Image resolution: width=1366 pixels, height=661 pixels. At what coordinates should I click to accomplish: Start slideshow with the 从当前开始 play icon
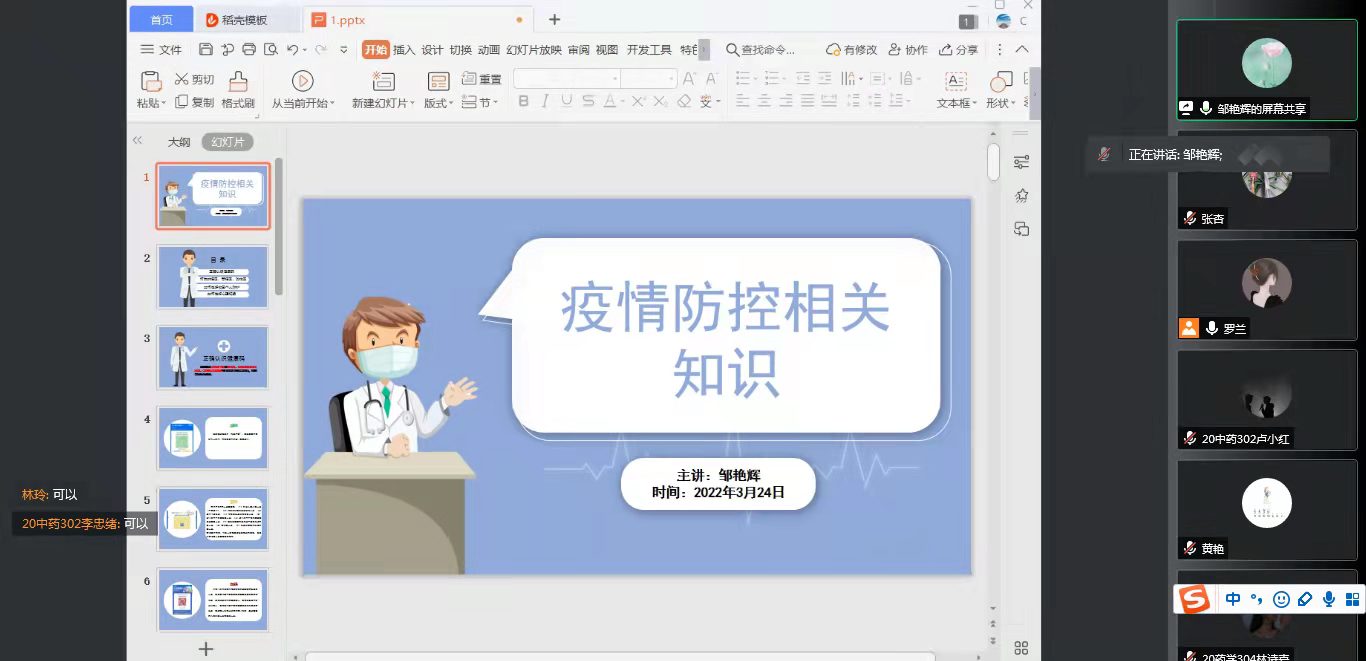pos(302,81)
